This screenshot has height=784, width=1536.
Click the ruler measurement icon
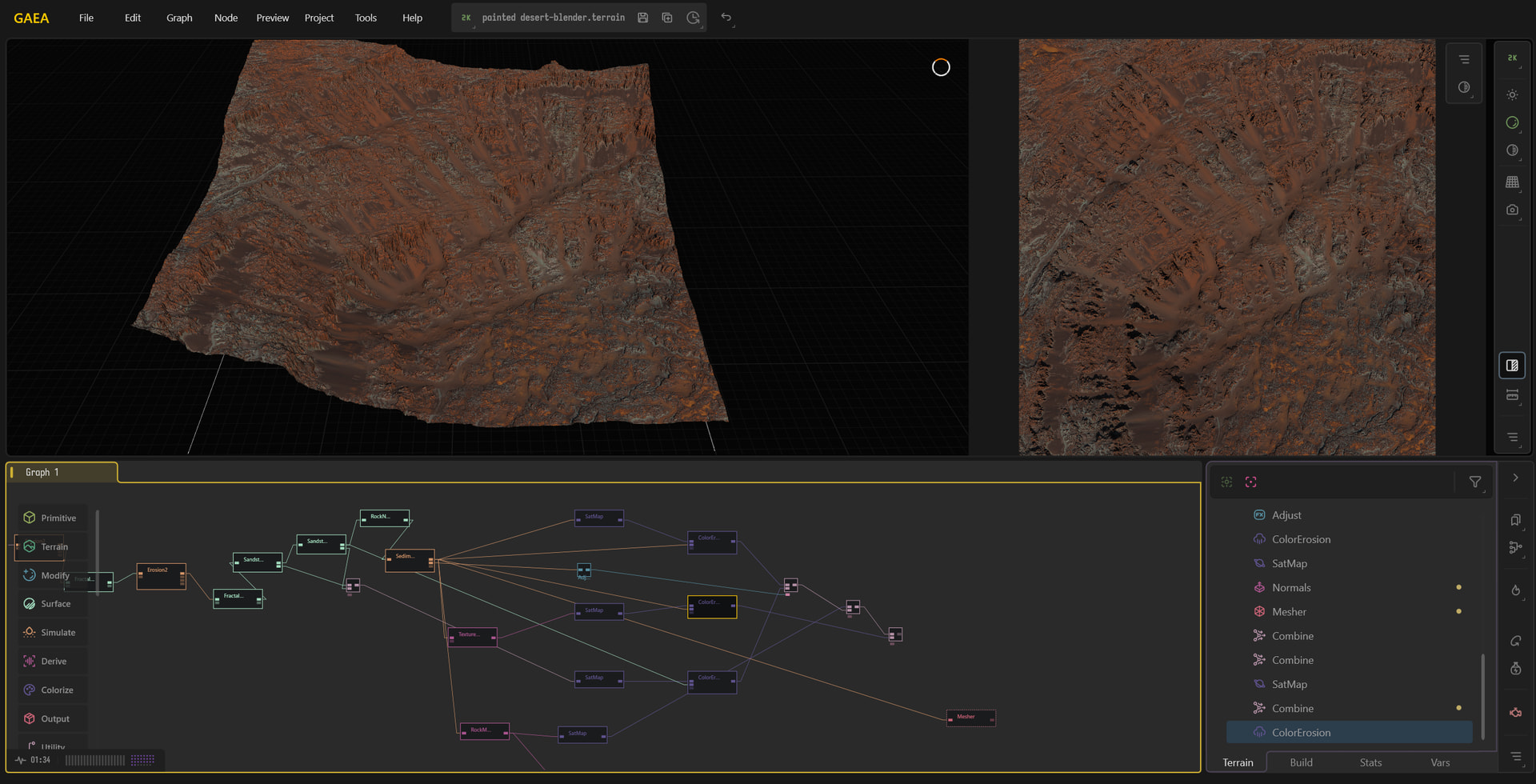click(1512, 395)
